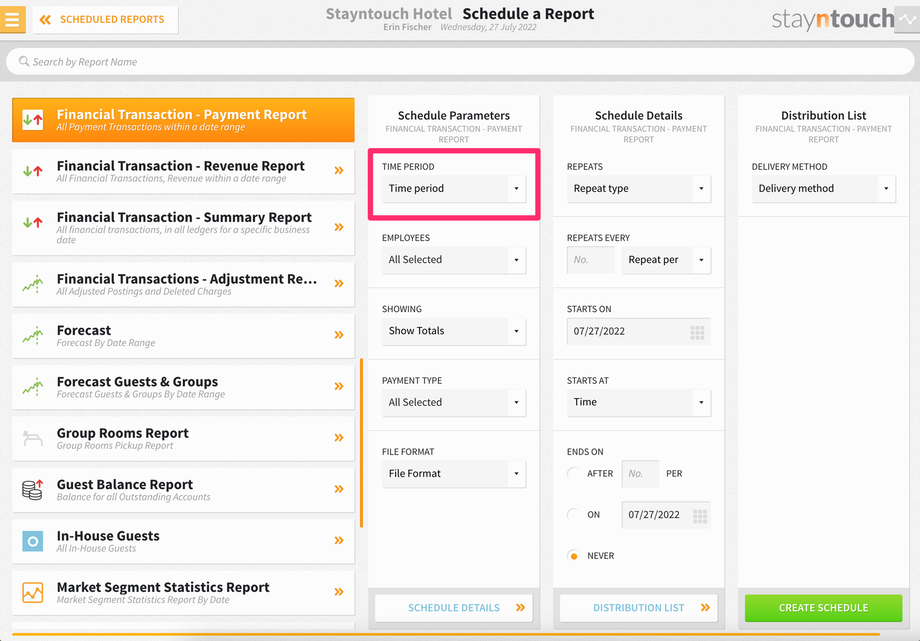Image resolution: width=920 pixels, height=641 pixels.
Task: Open the activity pulse icon at top right
Action: pos(907,19)
